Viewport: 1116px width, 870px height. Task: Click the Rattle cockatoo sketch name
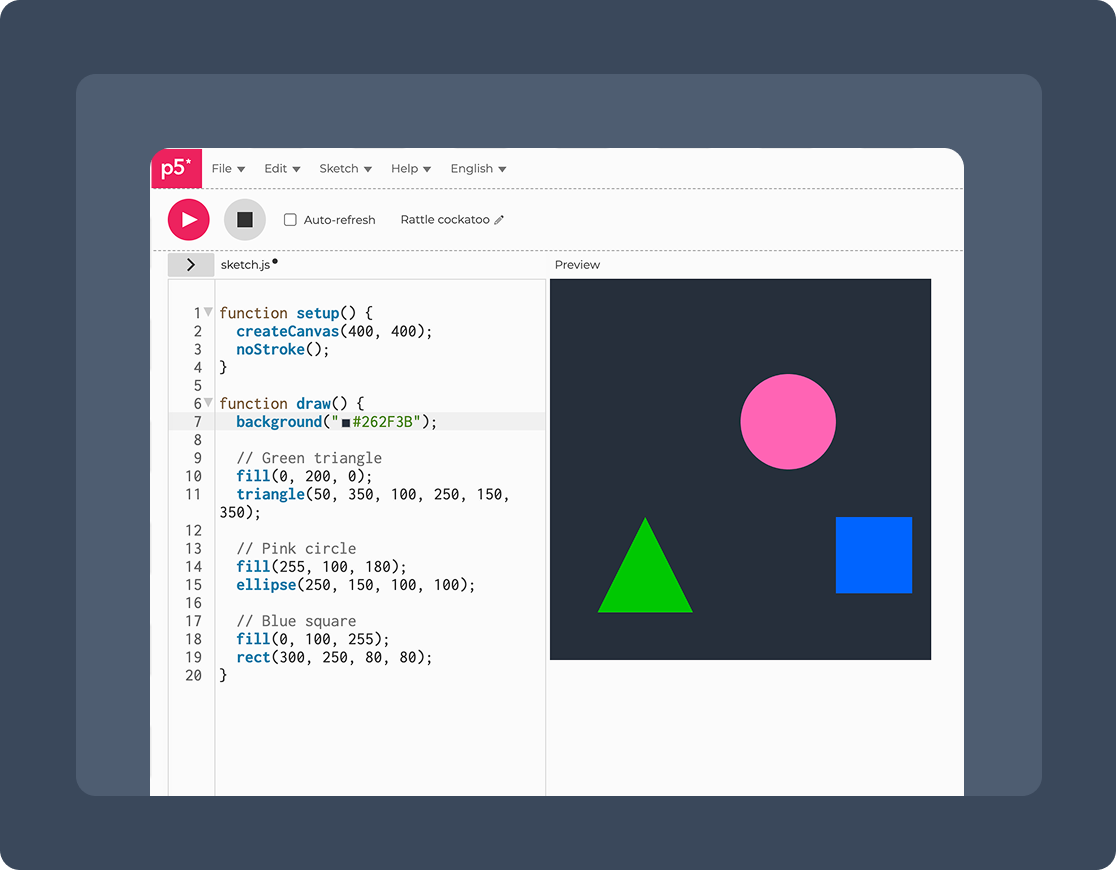pyautogui.click(x=444, y=220)
